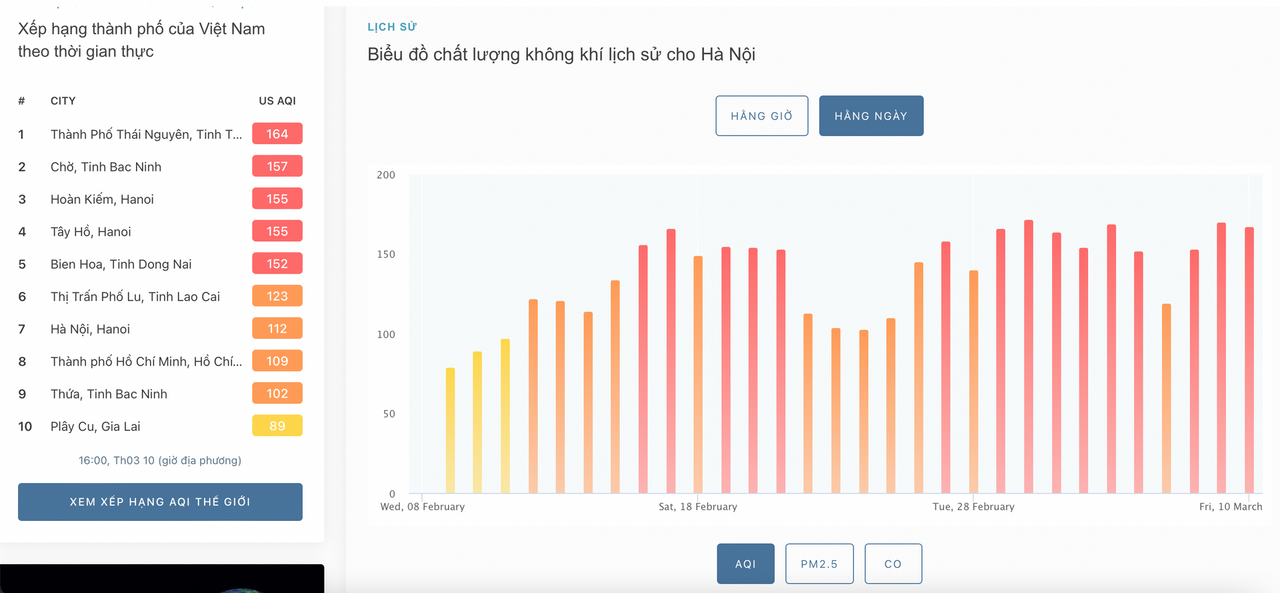
Task: Click the first yellow bar in the chart
Action: coord(450,431)
